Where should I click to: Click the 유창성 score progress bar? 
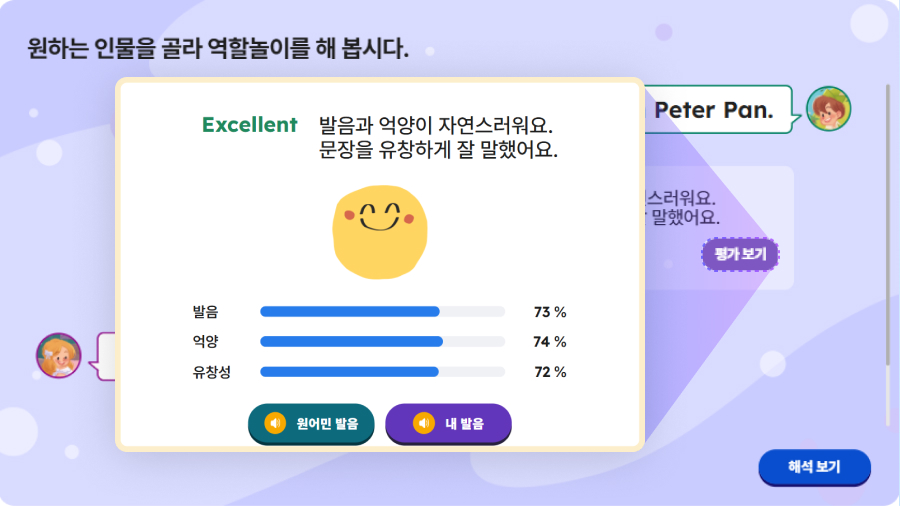(x=382, y=372)
